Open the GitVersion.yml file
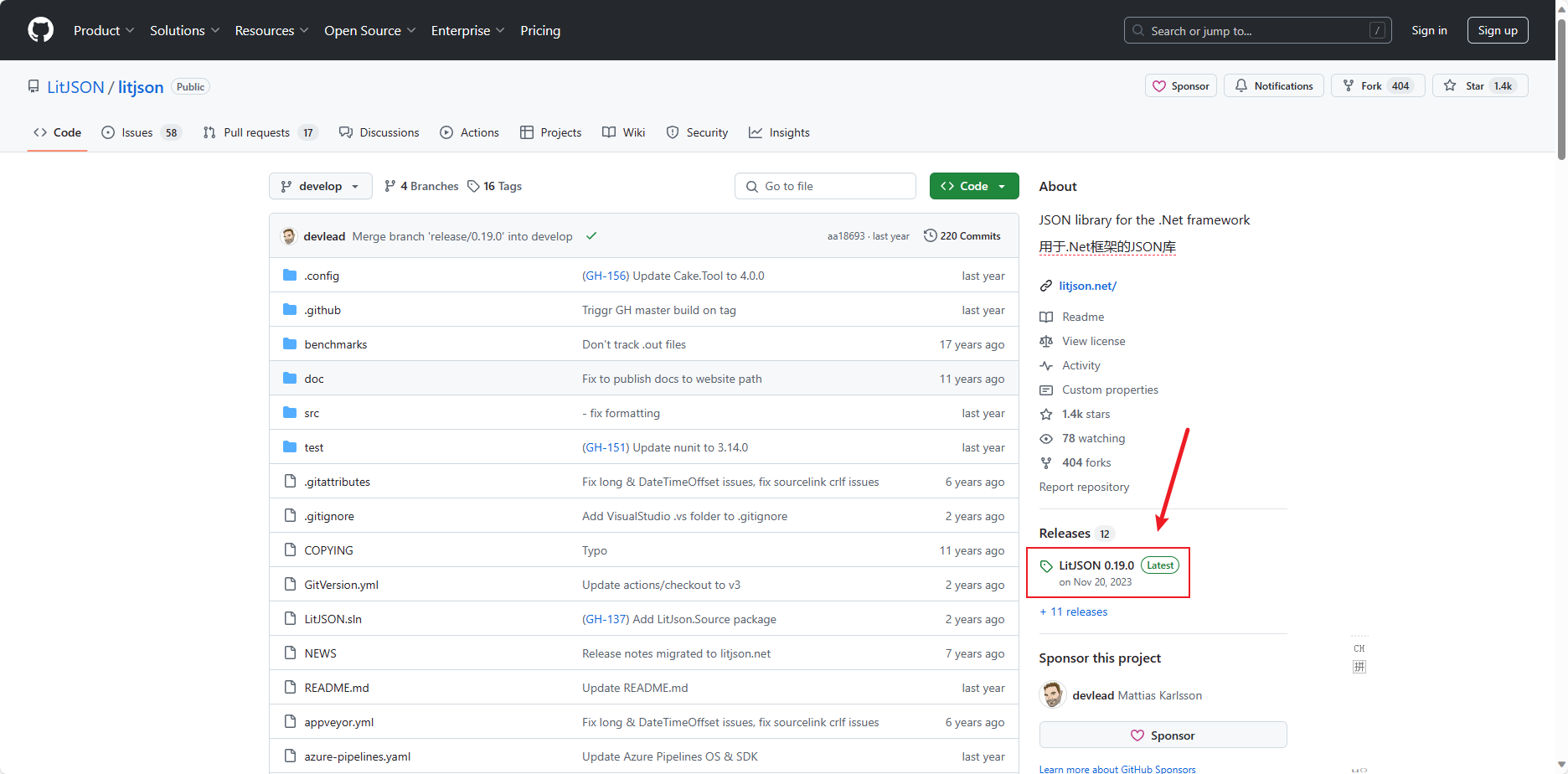The width and height of the screenshot is (1568, 774). [x=342, y=585]
